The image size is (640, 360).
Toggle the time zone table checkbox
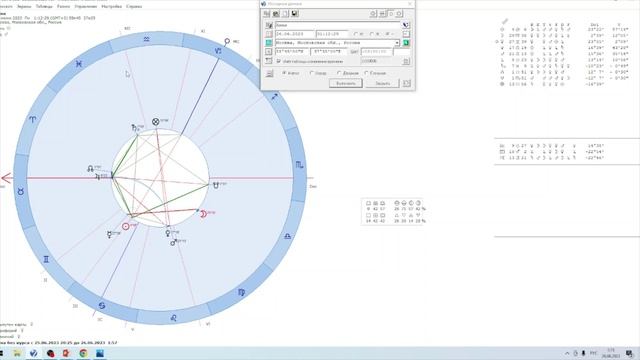279,61
